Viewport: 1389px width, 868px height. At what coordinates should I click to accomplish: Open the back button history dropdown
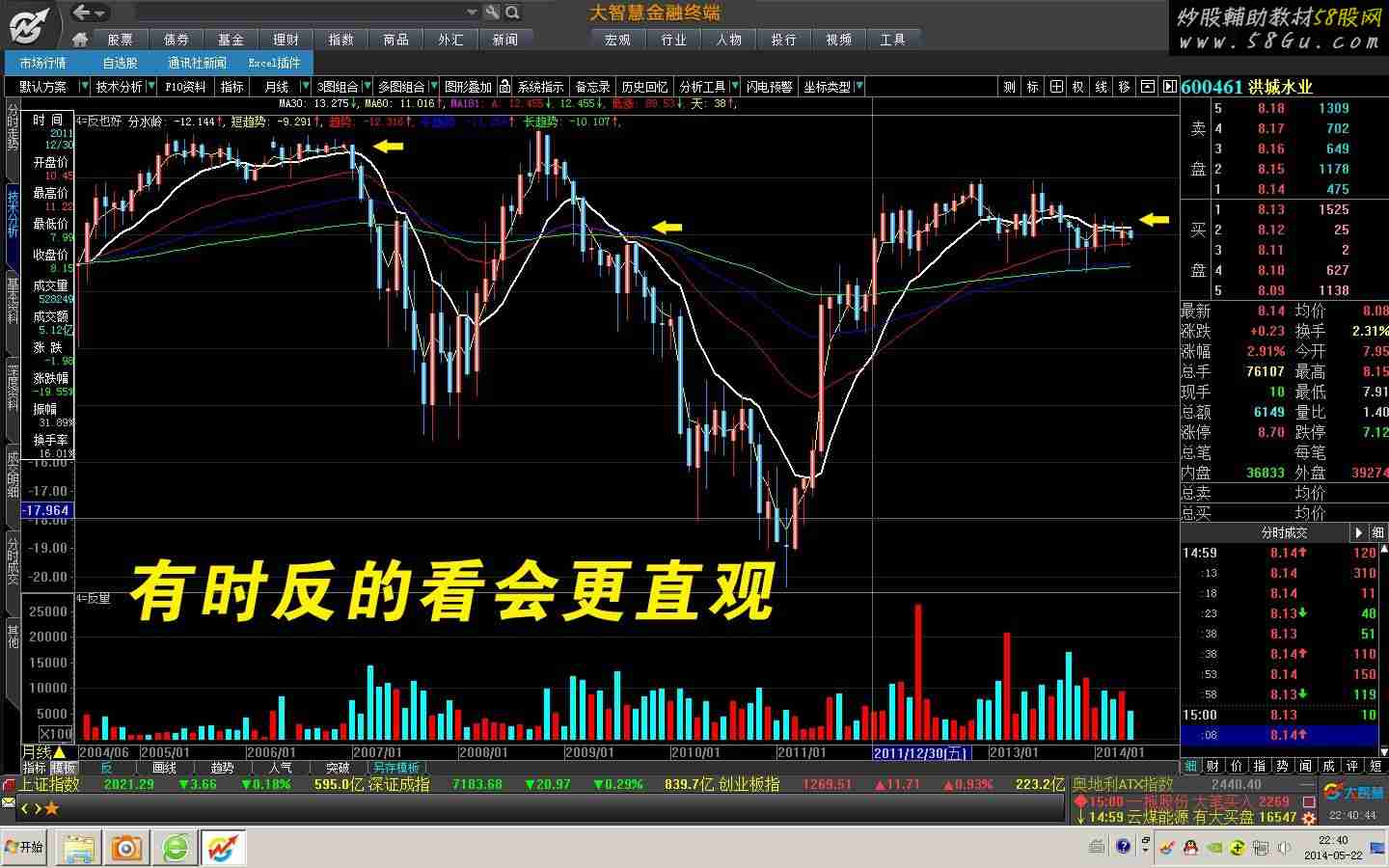pyautogui.click(x=100, y=14)
